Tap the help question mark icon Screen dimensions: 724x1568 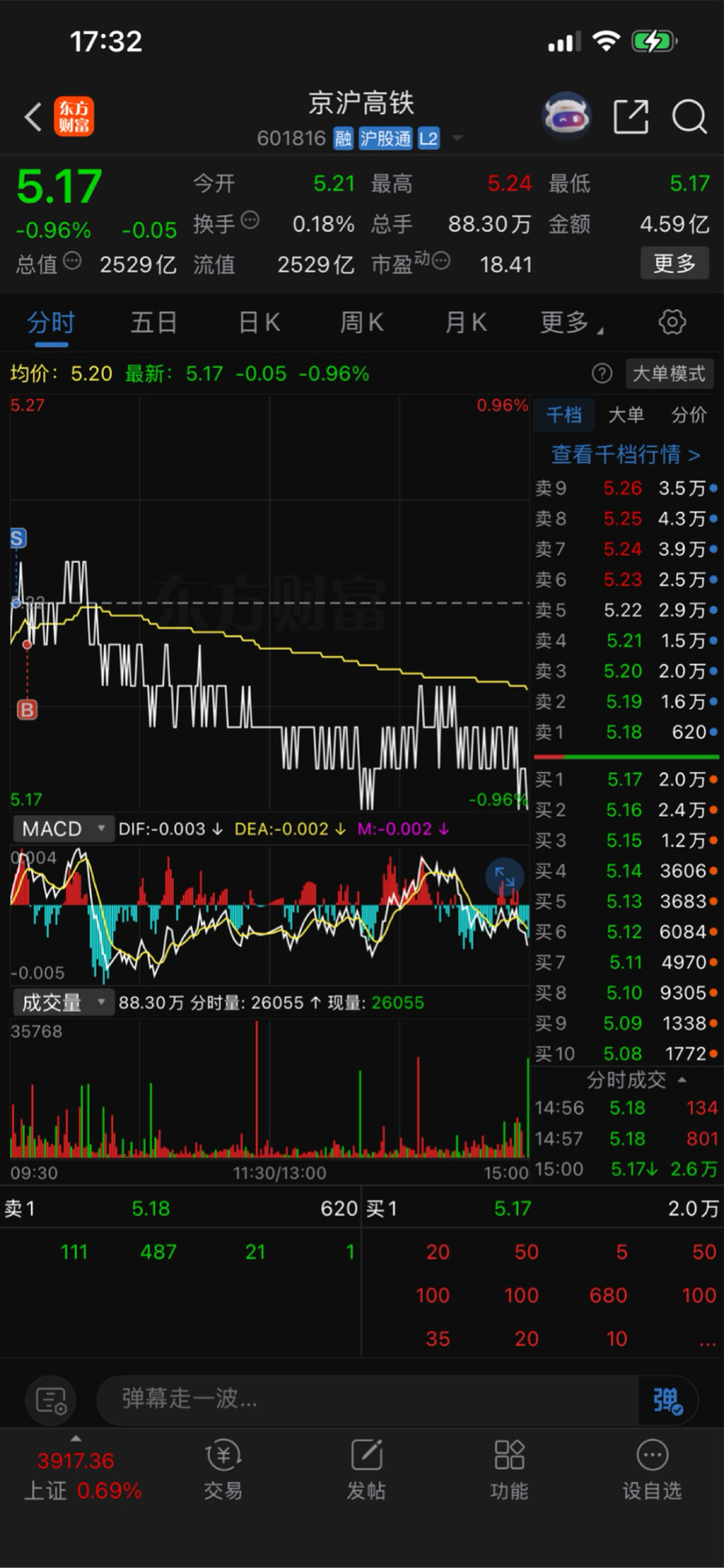601,373
